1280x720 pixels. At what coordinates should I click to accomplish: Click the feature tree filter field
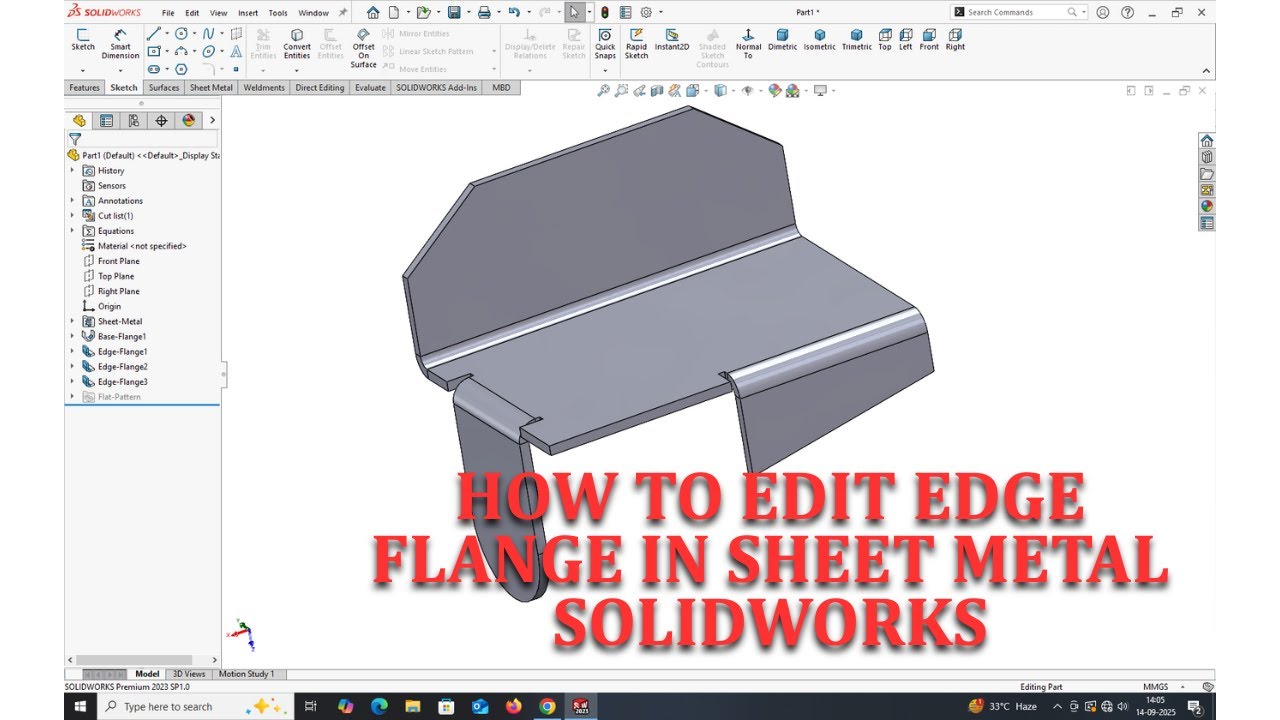point(142,139)
